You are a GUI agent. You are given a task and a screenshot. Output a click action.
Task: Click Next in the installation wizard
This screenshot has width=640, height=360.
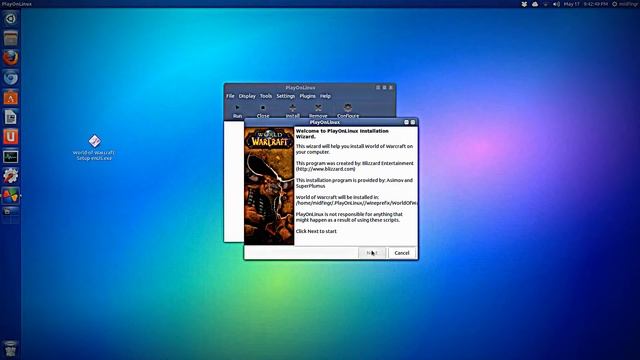[372, 253]
